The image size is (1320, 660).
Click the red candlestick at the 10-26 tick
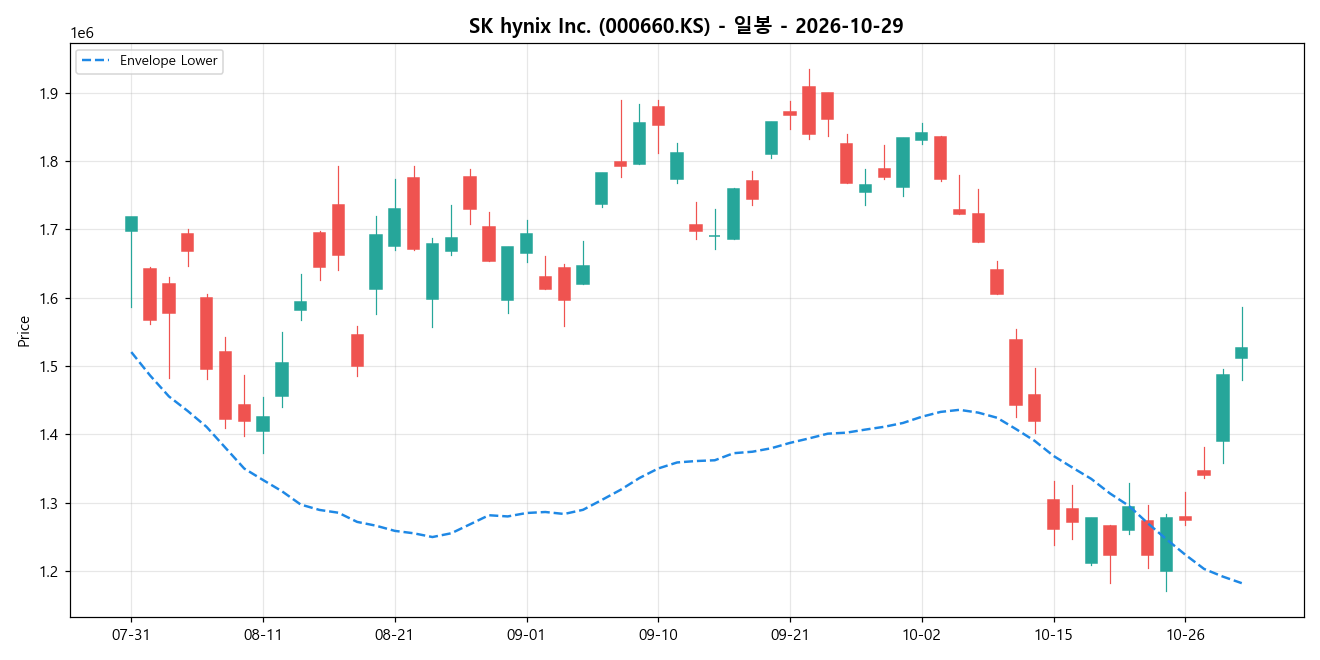tap(1185, 518)
